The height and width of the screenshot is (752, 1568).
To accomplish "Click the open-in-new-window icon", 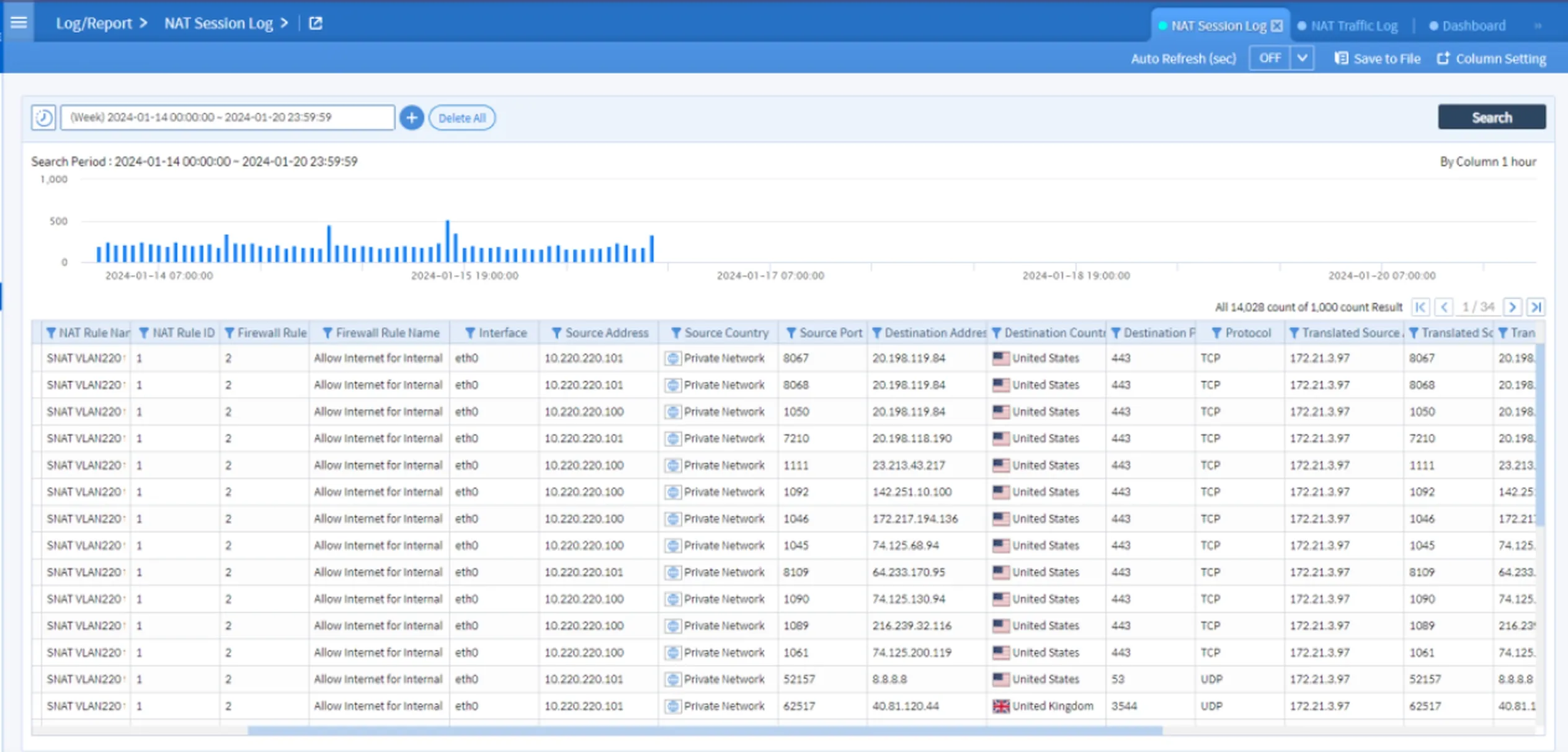I will tap(316, 24).
